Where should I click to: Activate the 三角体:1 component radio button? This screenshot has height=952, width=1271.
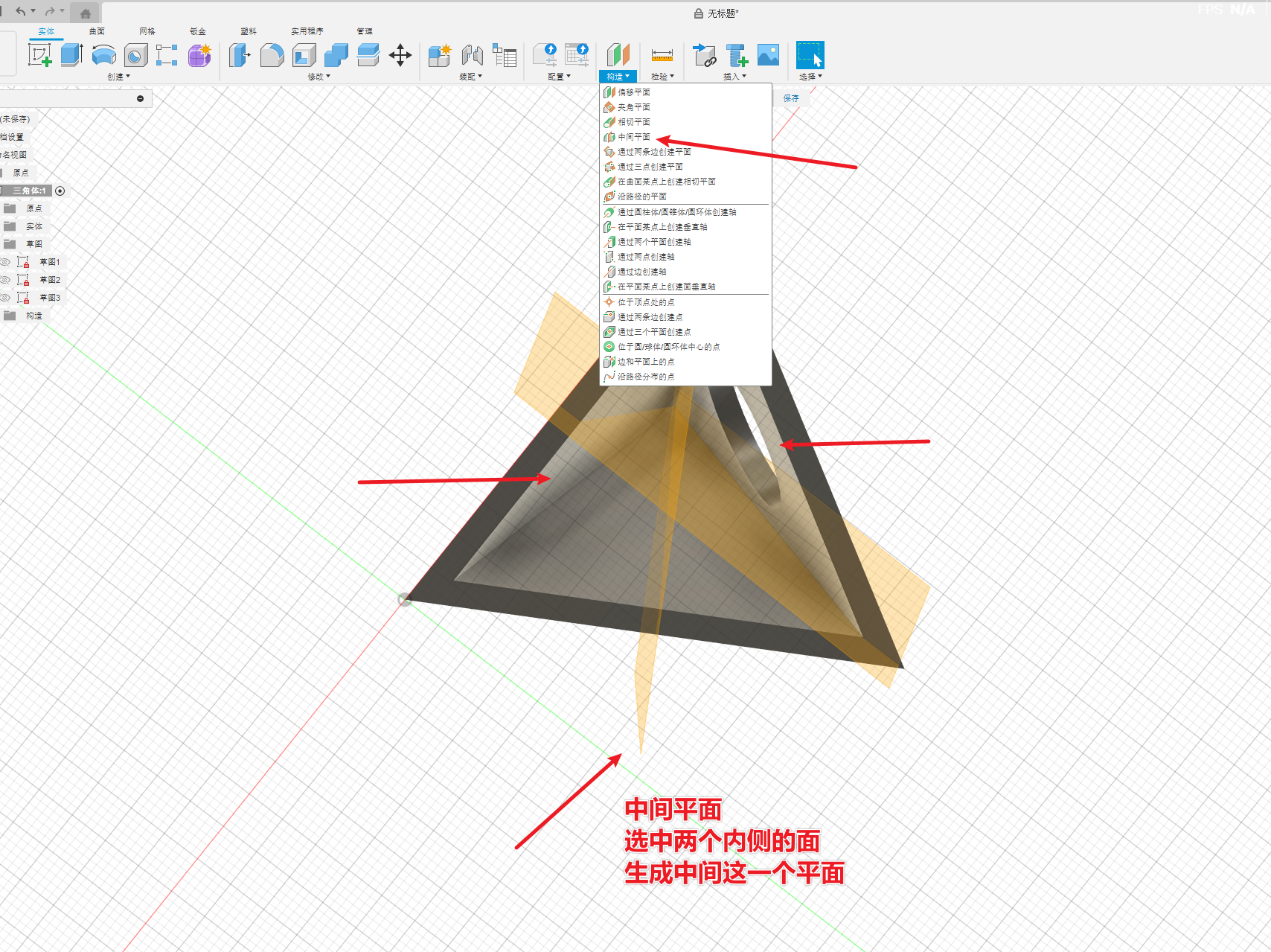coord(60,191)
